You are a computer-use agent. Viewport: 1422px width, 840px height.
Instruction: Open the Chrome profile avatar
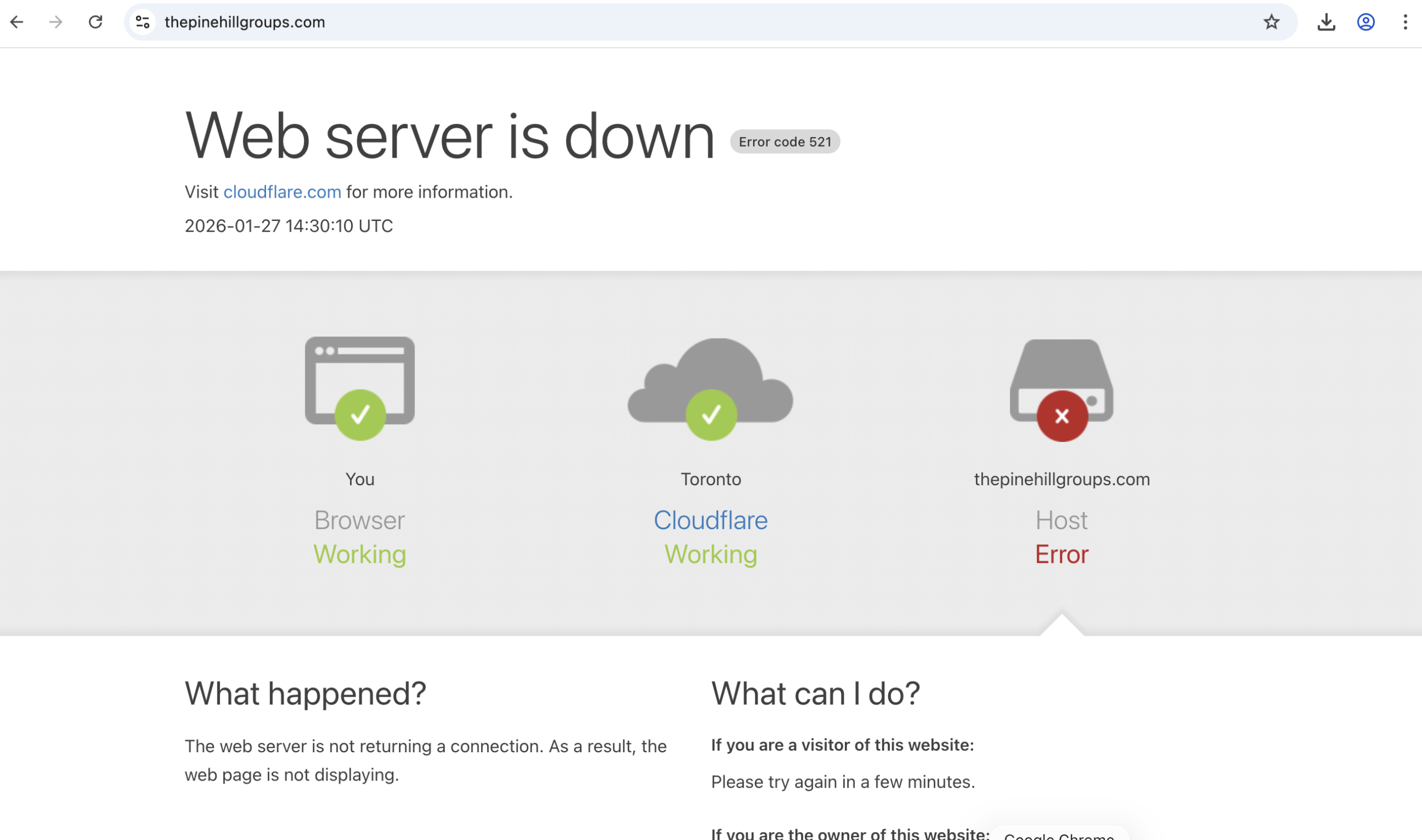(x=1365, y=22)
